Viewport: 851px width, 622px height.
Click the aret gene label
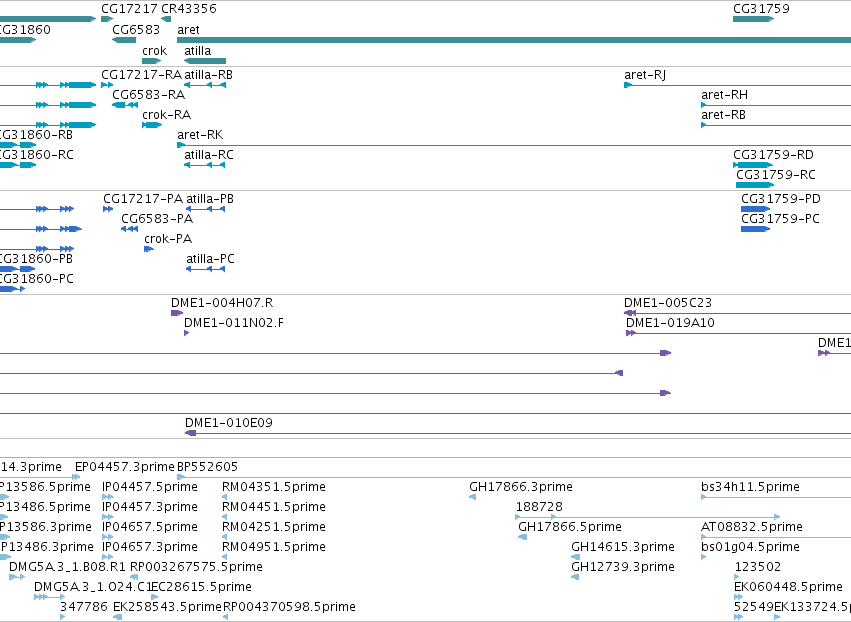click(188, 29)
